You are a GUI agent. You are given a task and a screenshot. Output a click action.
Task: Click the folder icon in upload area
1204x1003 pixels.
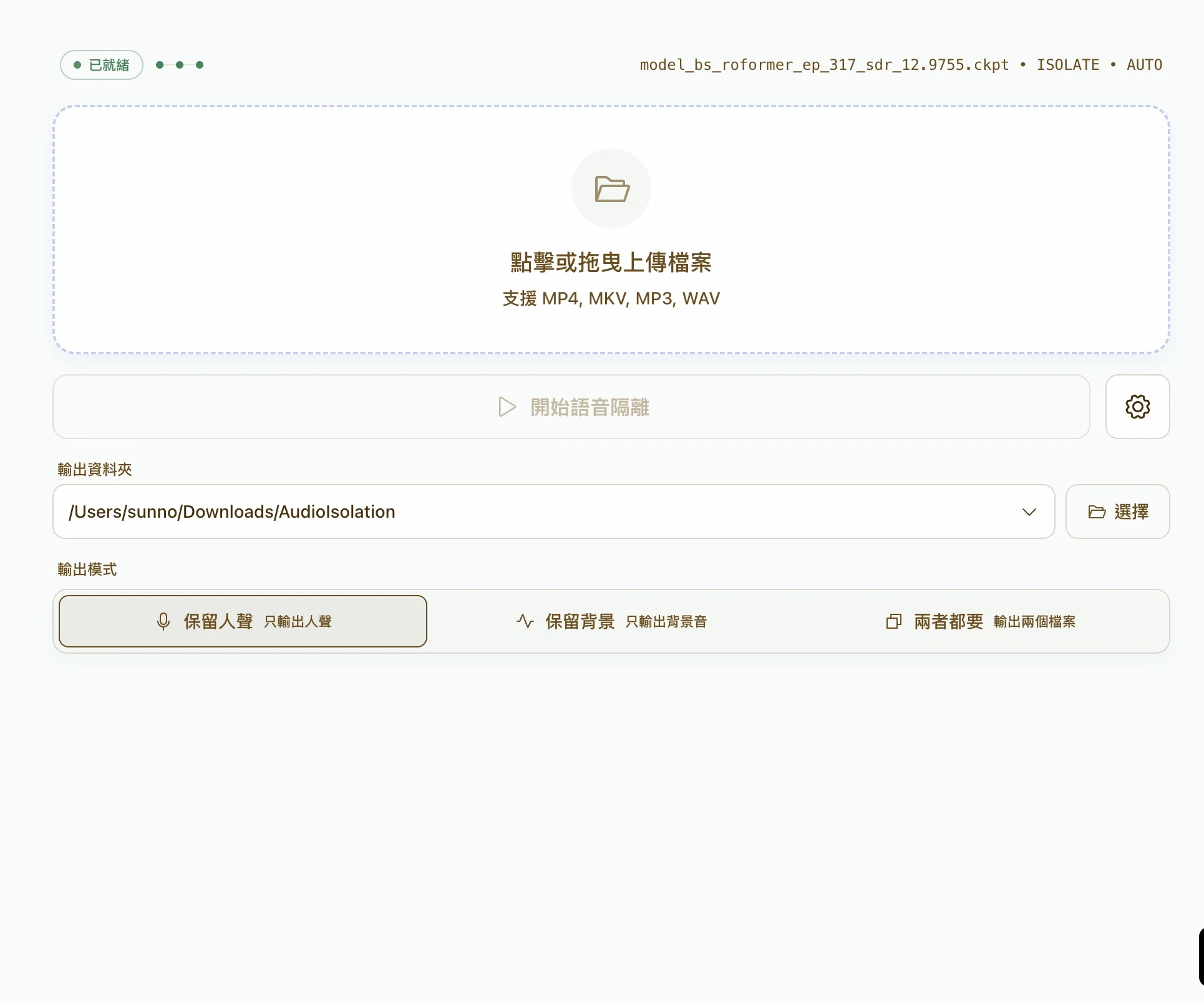click(611, 188)
